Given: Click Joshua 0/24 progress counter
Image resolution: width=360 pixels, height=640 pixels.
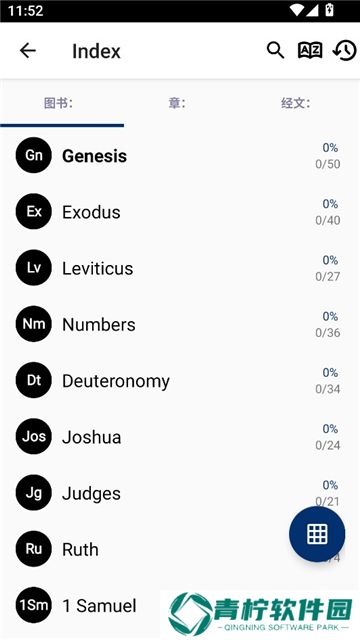Looking at the screenshot, I should coord(328,445).
